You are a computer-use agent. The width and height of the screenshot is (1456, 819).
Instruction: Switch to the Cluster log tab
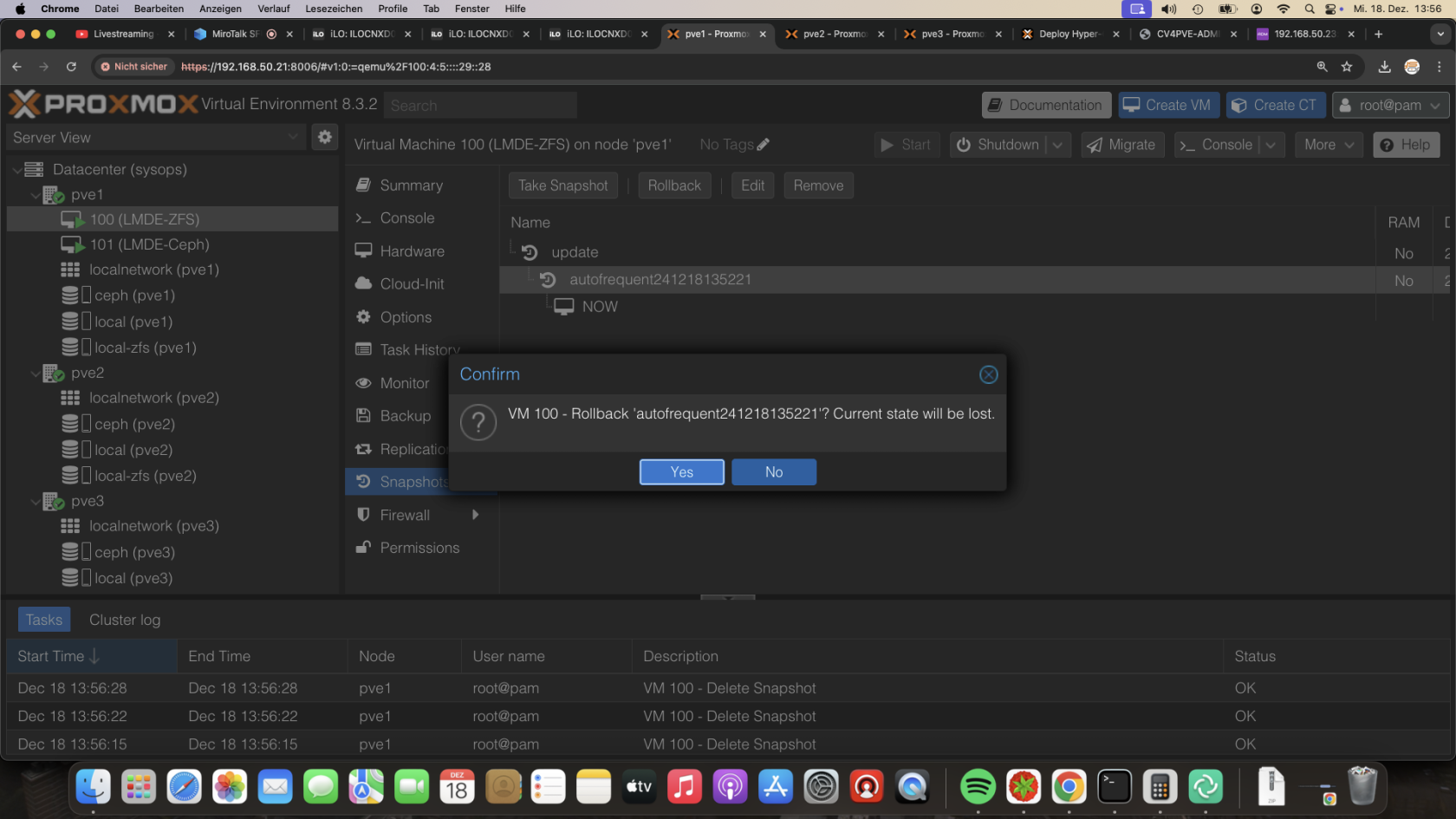pos(125,620)
